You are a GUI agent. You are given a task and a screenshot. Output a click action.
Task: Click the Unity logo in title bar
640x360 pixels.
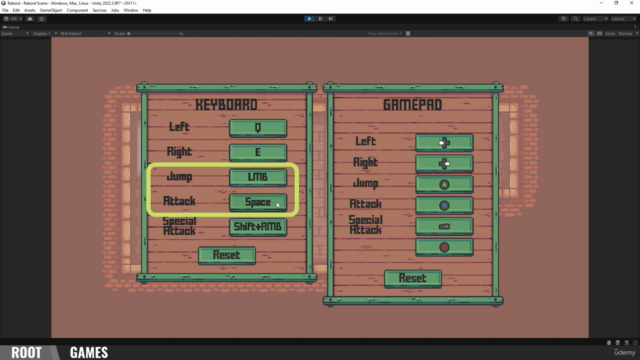coord(3,3)
